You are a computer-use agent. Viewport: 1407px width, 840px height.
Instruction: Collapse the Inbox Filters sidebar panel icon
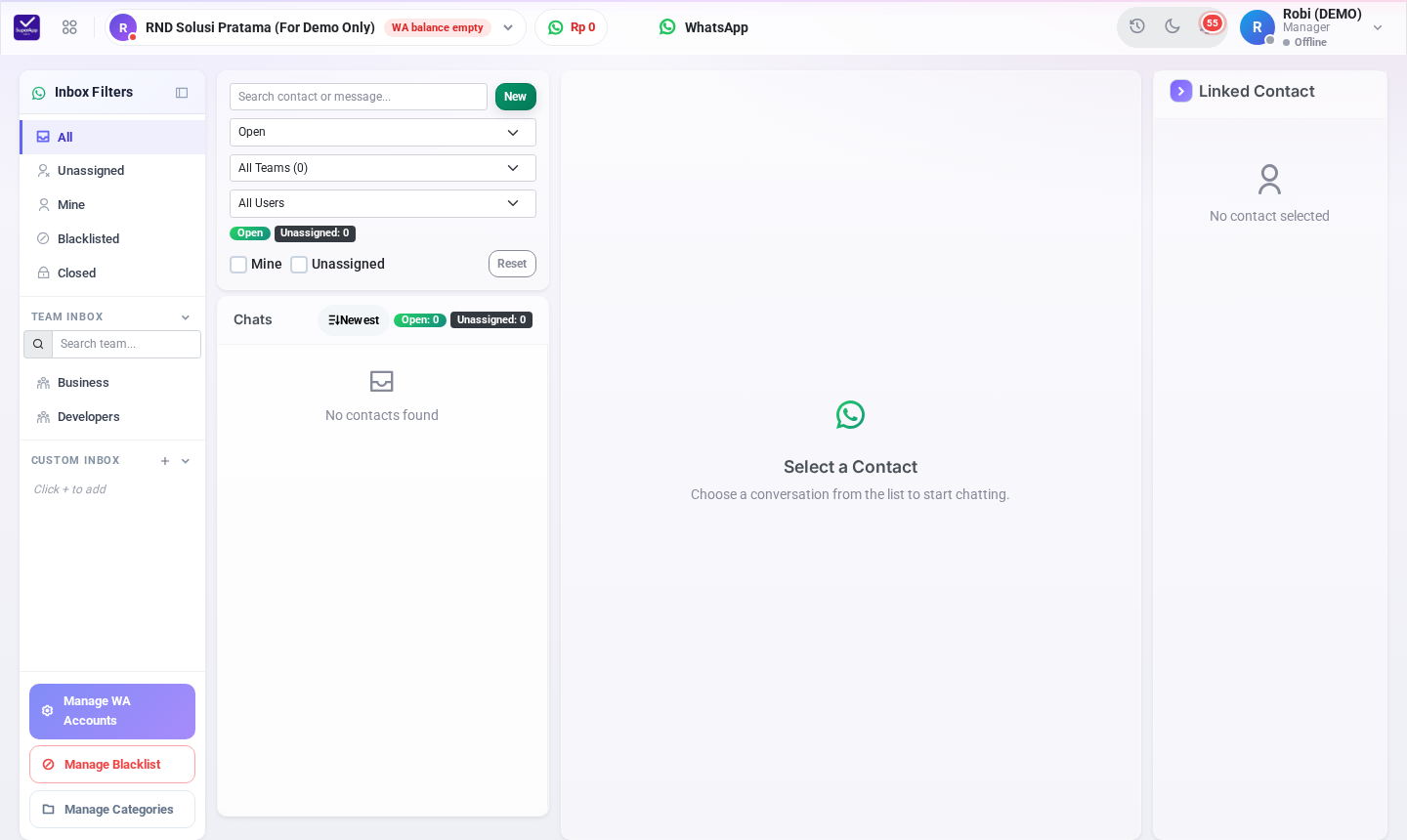coord(182,93)
